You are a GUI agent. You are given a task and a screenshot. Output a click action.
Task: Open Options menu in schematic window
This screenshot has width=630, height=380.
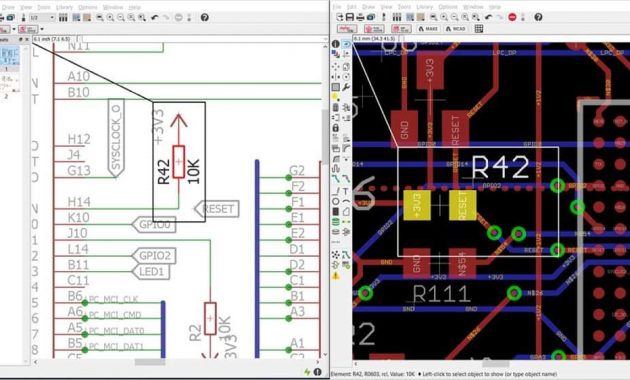(x=88, y=7)
